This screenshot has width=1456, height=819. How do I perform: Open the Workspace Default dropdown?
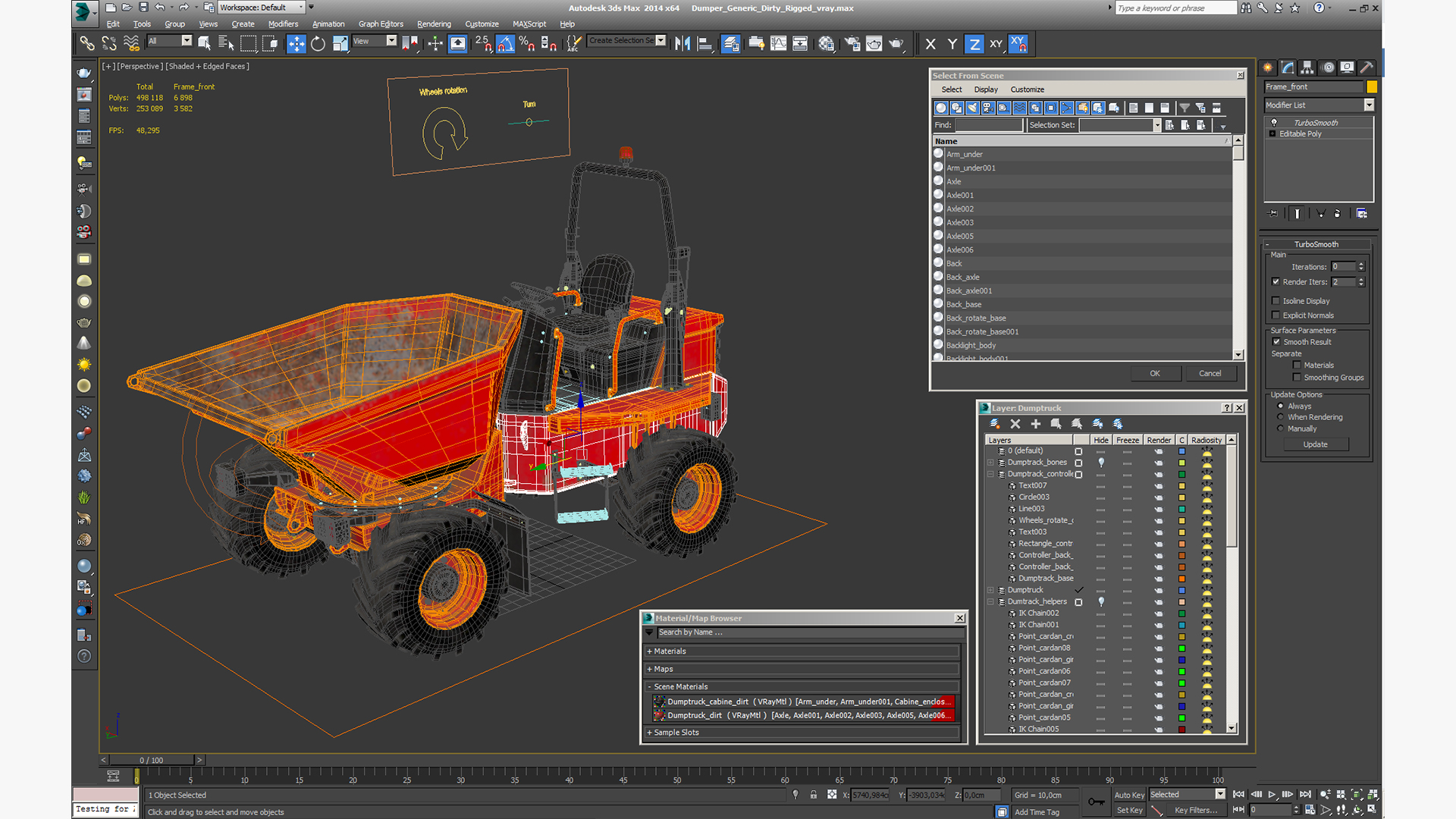coord(262,8)
